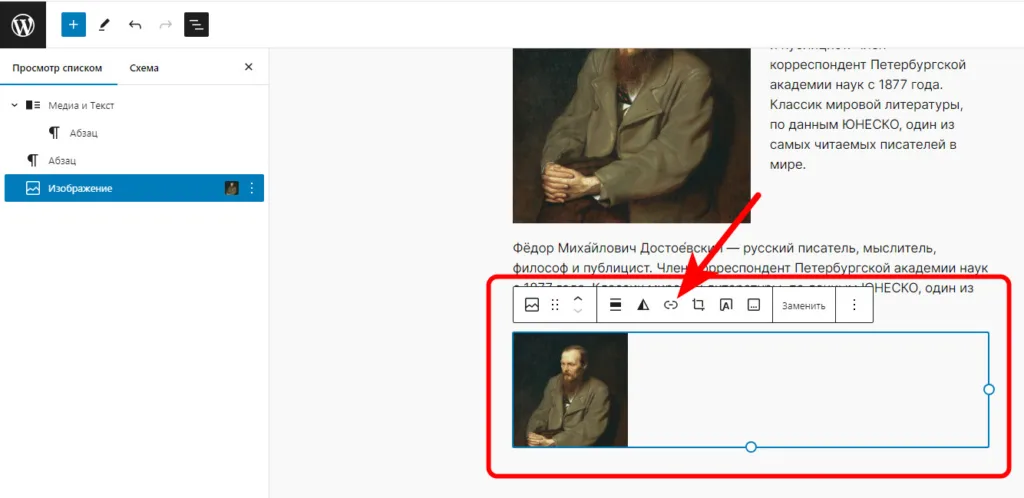Click the insert link icon in block toolbar

[x=671, y=305]
